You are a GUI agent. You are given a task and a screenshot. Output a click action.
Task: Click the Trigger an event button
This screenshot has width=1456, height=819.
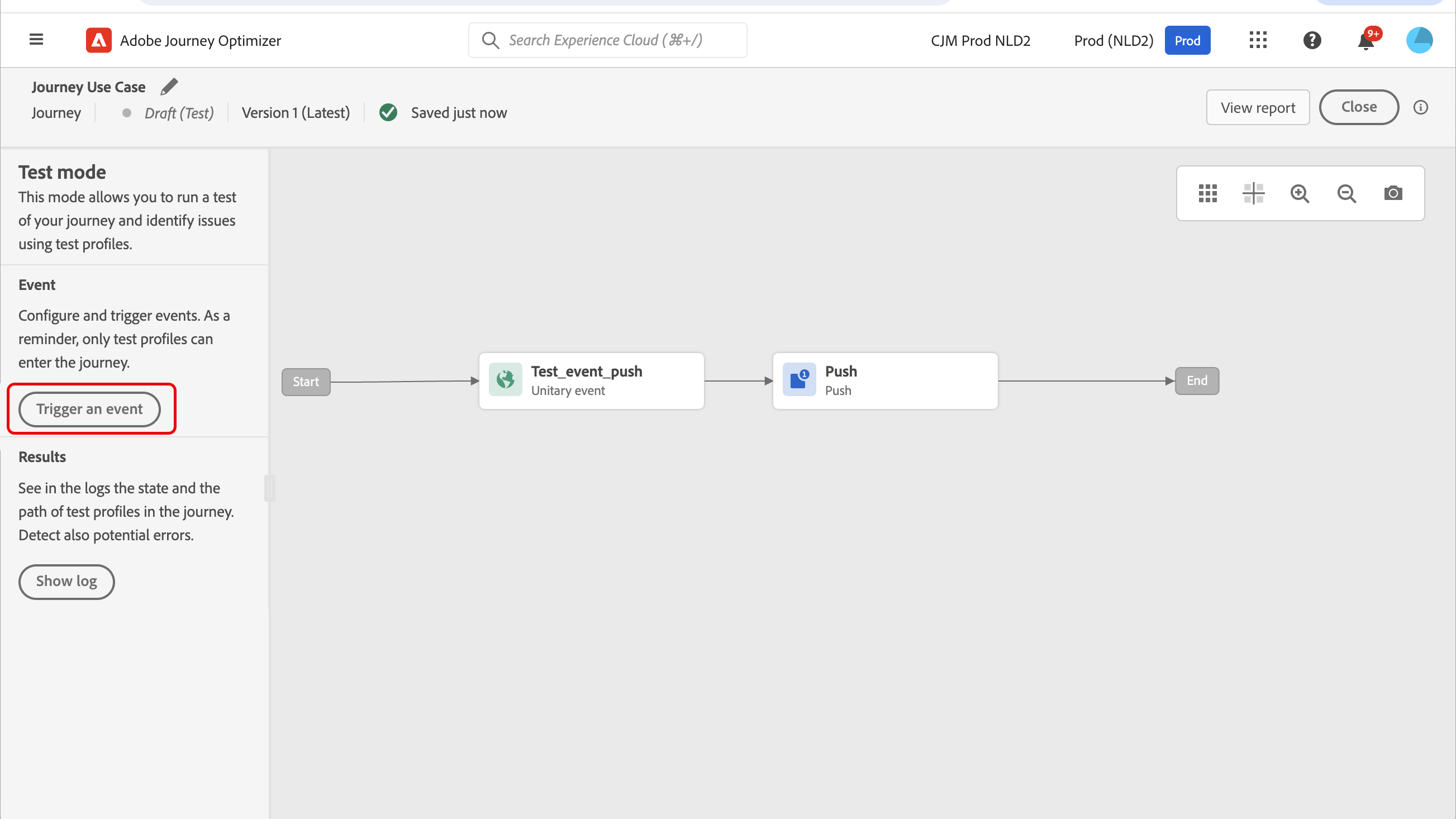(89, 408)
